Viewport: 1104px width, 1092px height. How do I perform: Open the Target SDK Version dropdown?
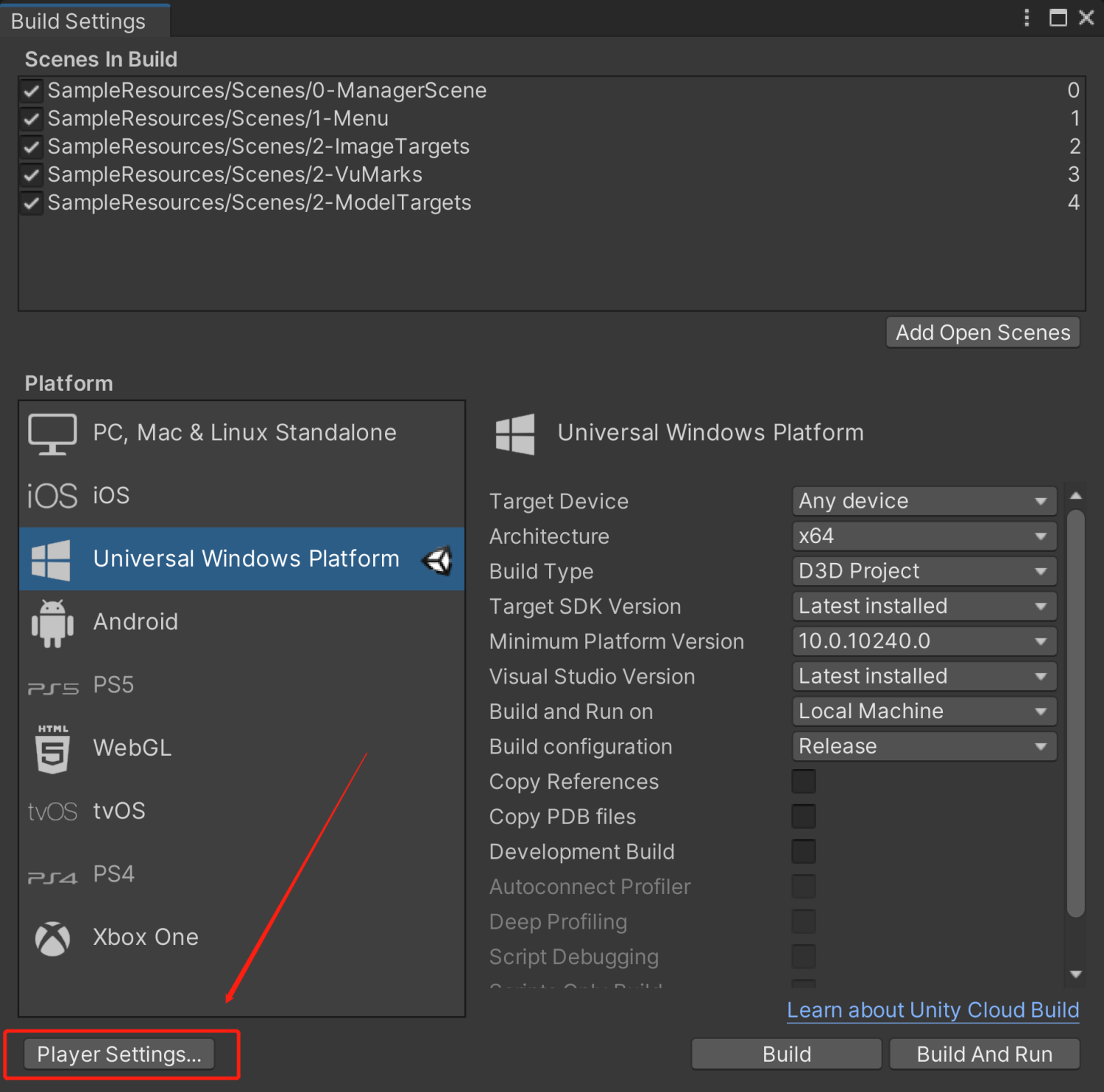[924, 606]
